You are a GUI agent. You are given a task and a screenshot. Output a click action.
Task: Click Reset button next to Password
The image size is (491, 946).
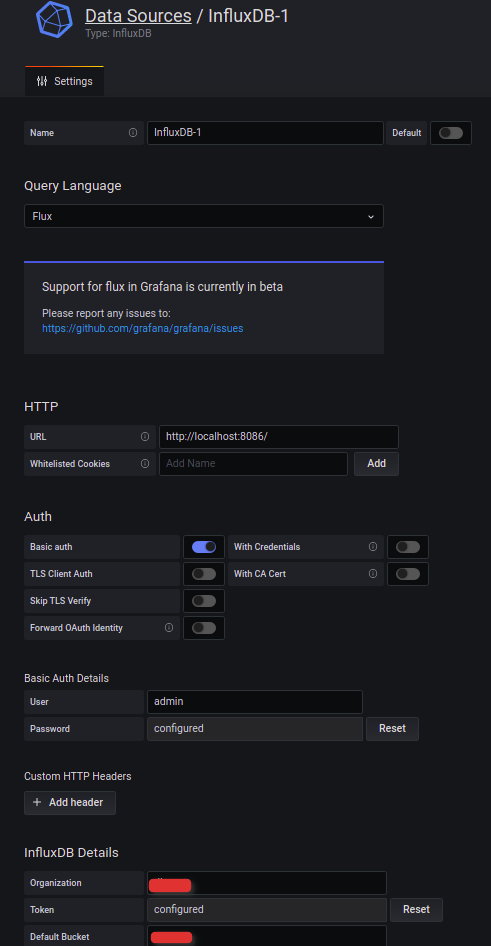point(392,729)
